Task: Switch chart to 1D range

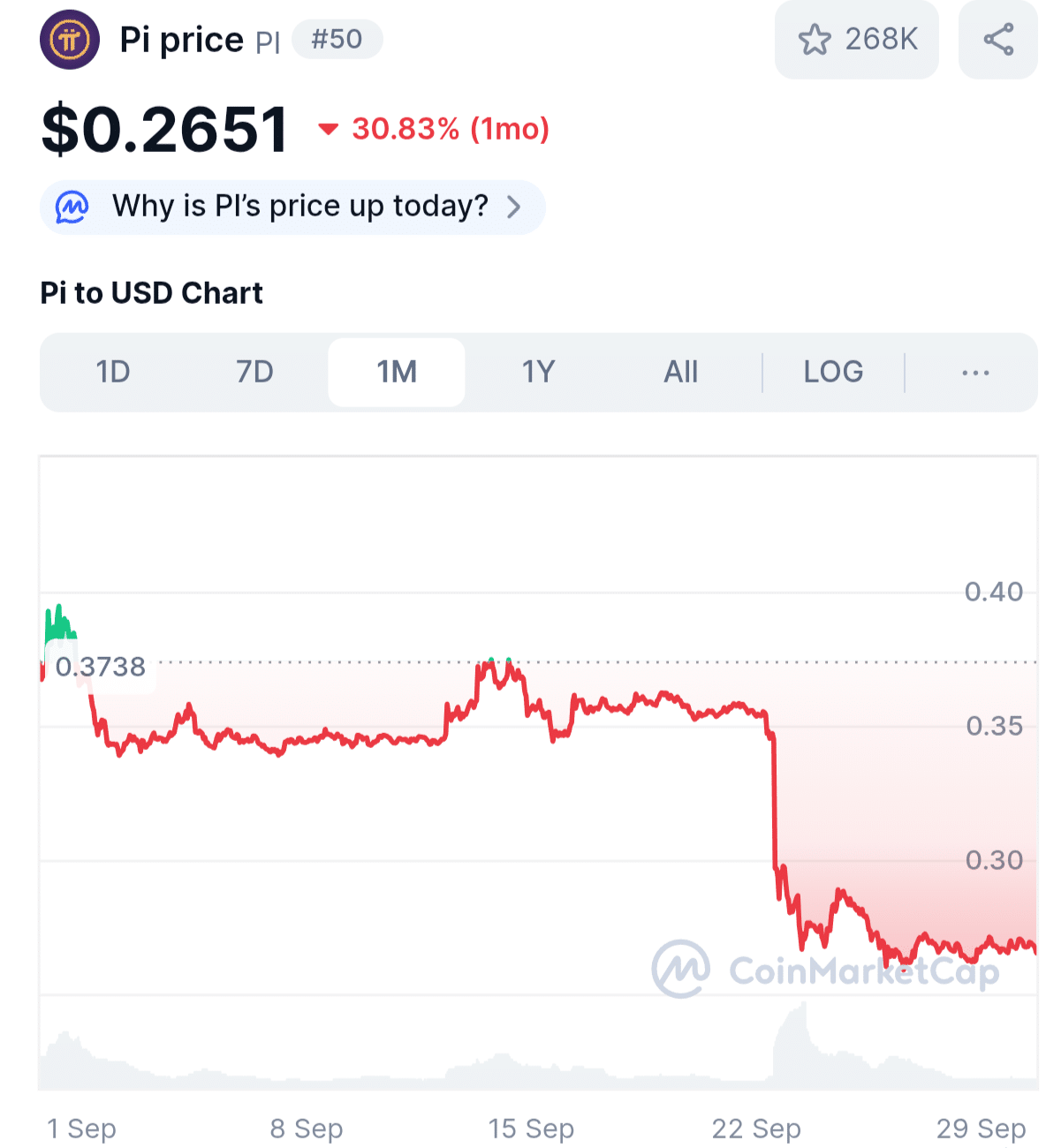Action: click(x=113, y=373)
